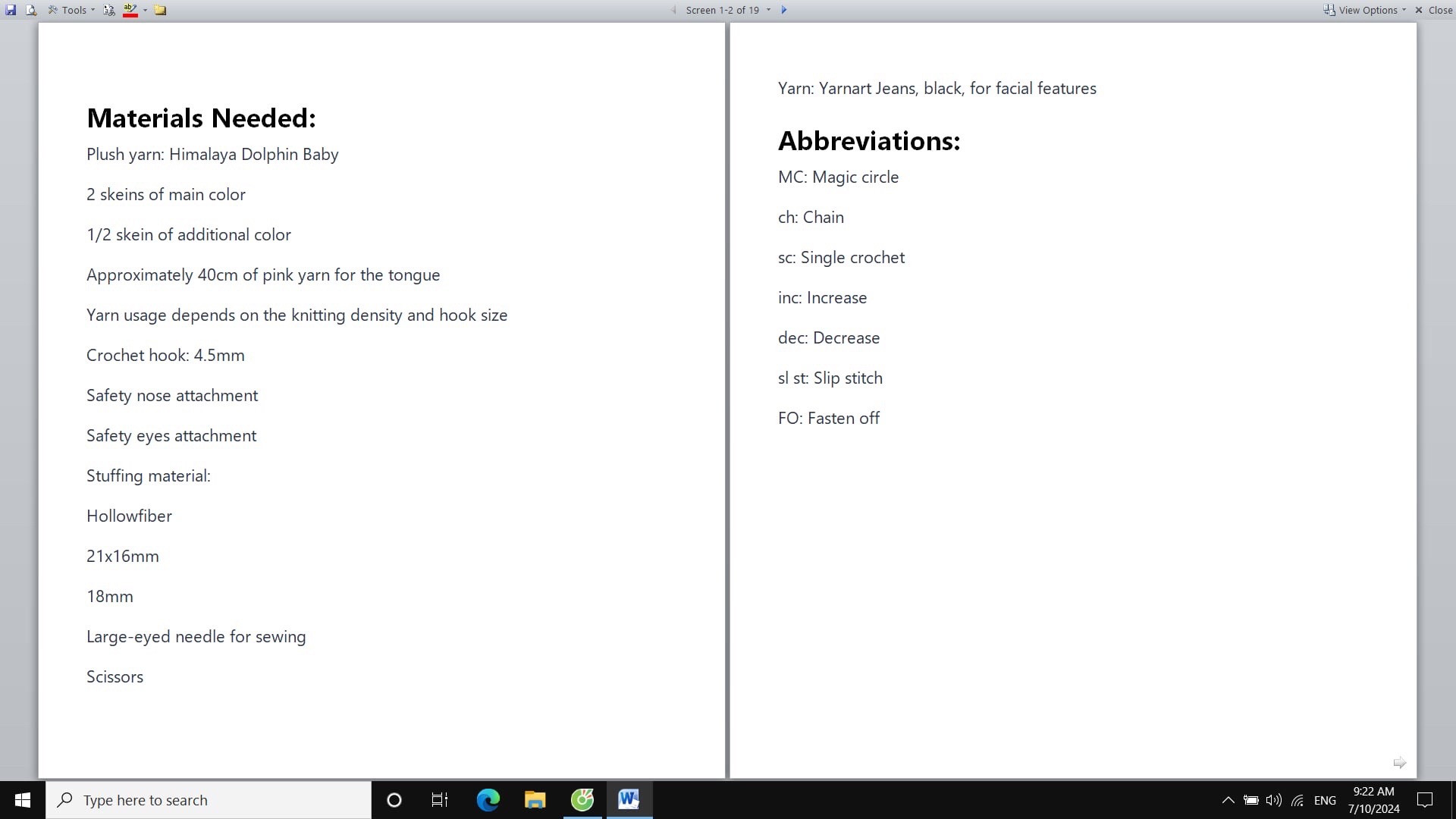
Task: Open the Tools dropdown menu
Action: pos(73,10)
